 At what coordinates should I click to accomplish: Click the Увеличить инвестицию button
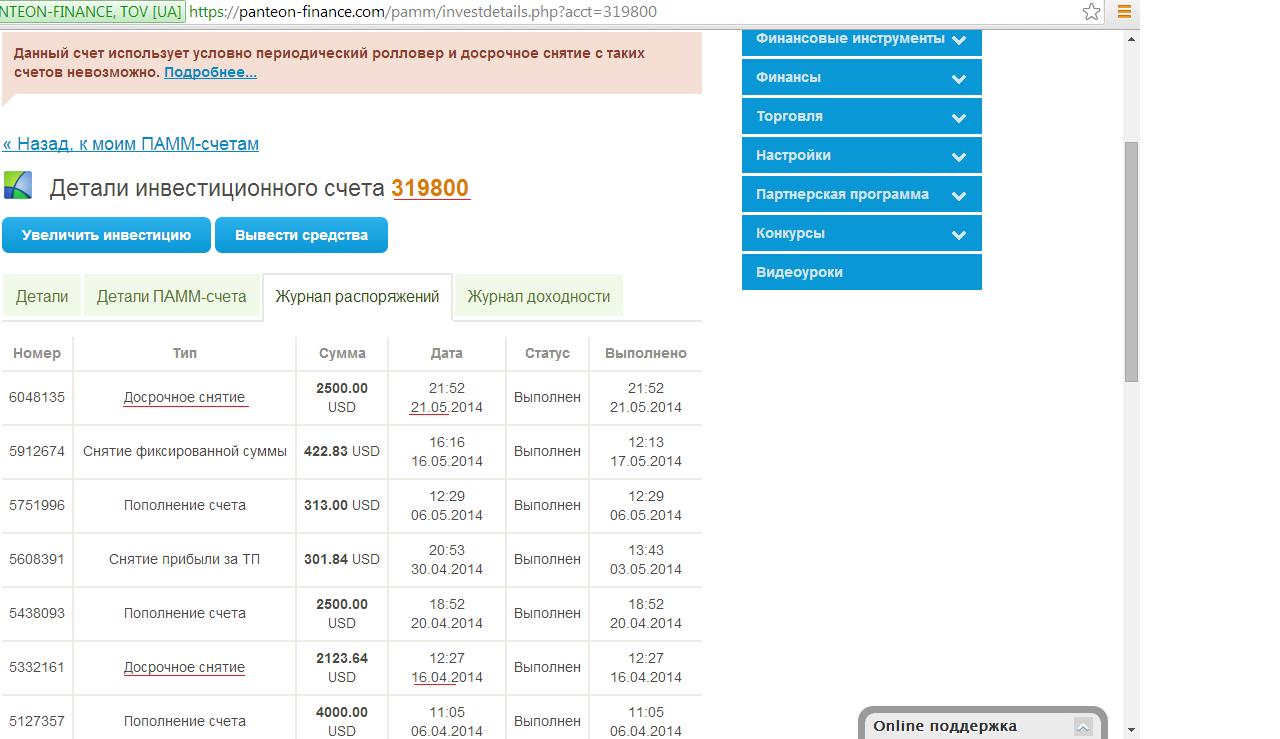pyautogui.click(x=106, y=235)
